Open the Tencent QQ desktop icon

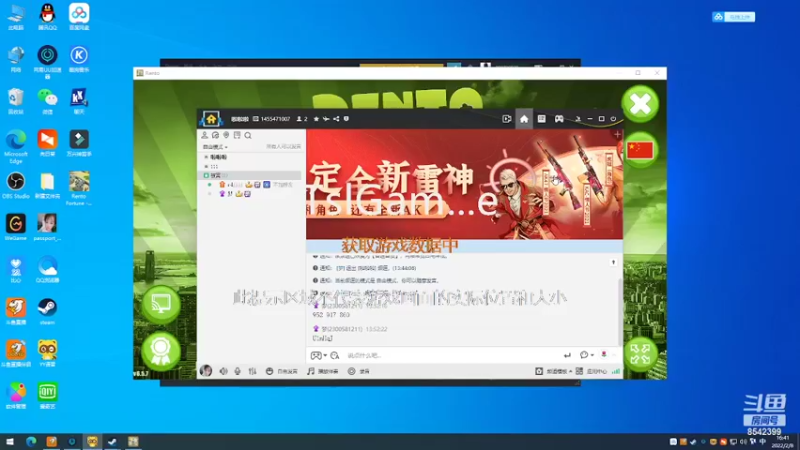coord(47,17)
